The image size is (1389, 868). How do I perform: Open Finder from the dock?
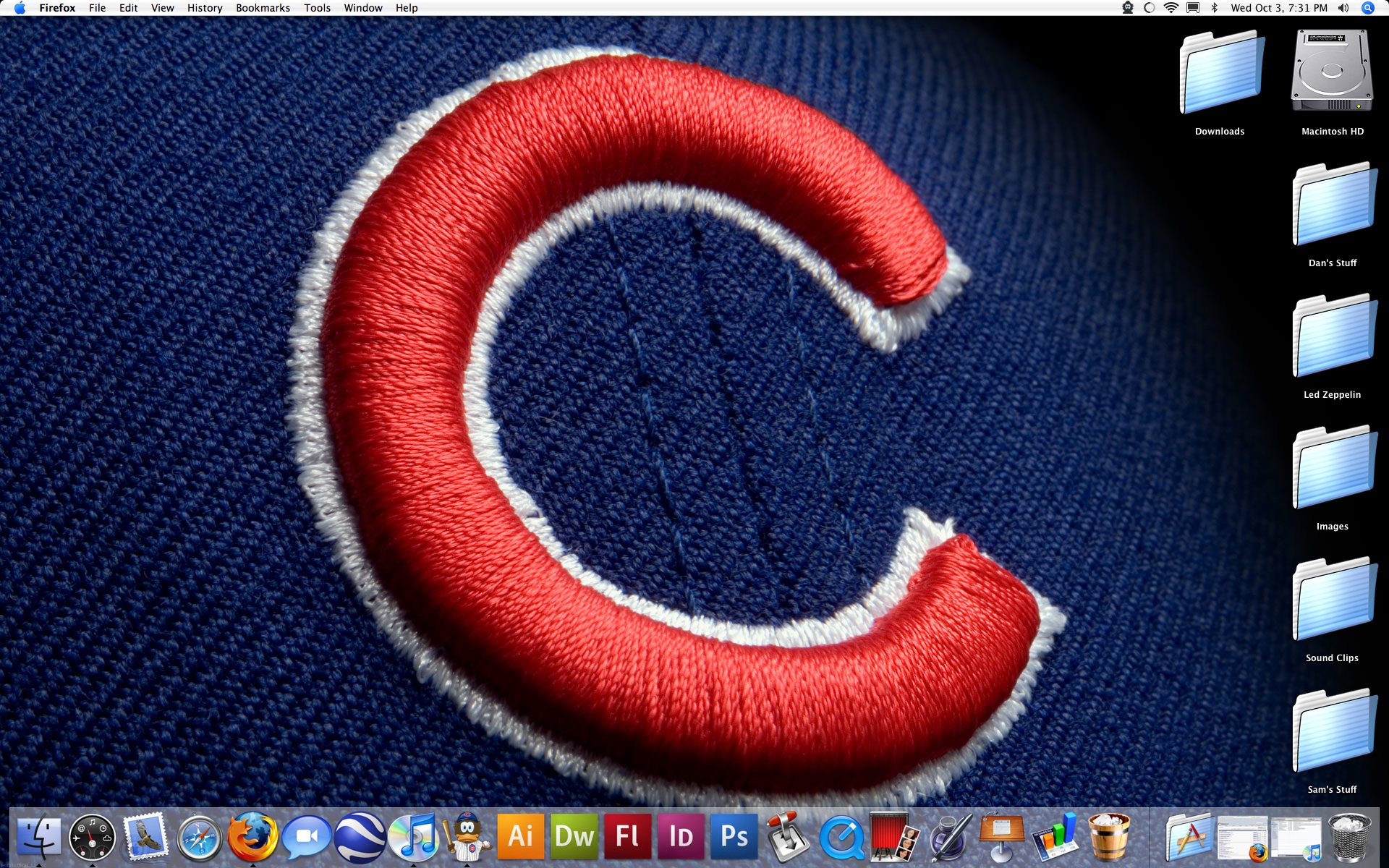point(38,837)
